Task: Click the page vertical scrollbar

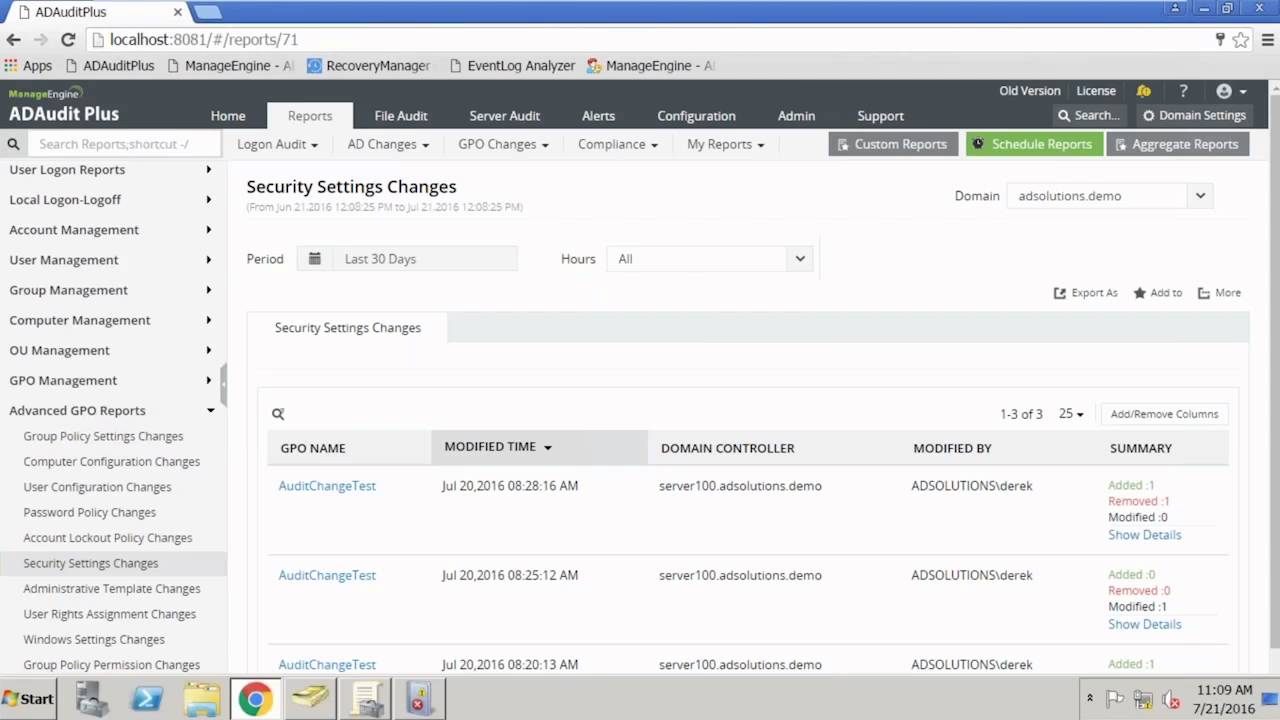Action: click(x=1274, y=370)
